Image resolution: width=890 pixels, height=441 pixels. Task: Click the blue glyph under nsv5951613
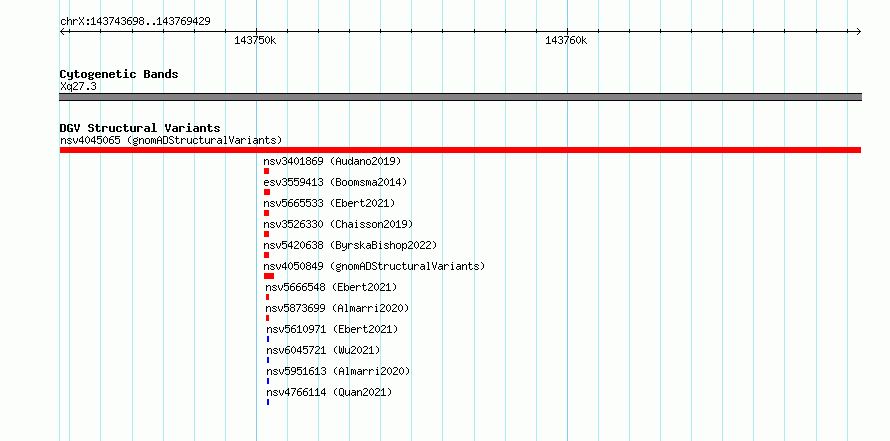point(268,381)
